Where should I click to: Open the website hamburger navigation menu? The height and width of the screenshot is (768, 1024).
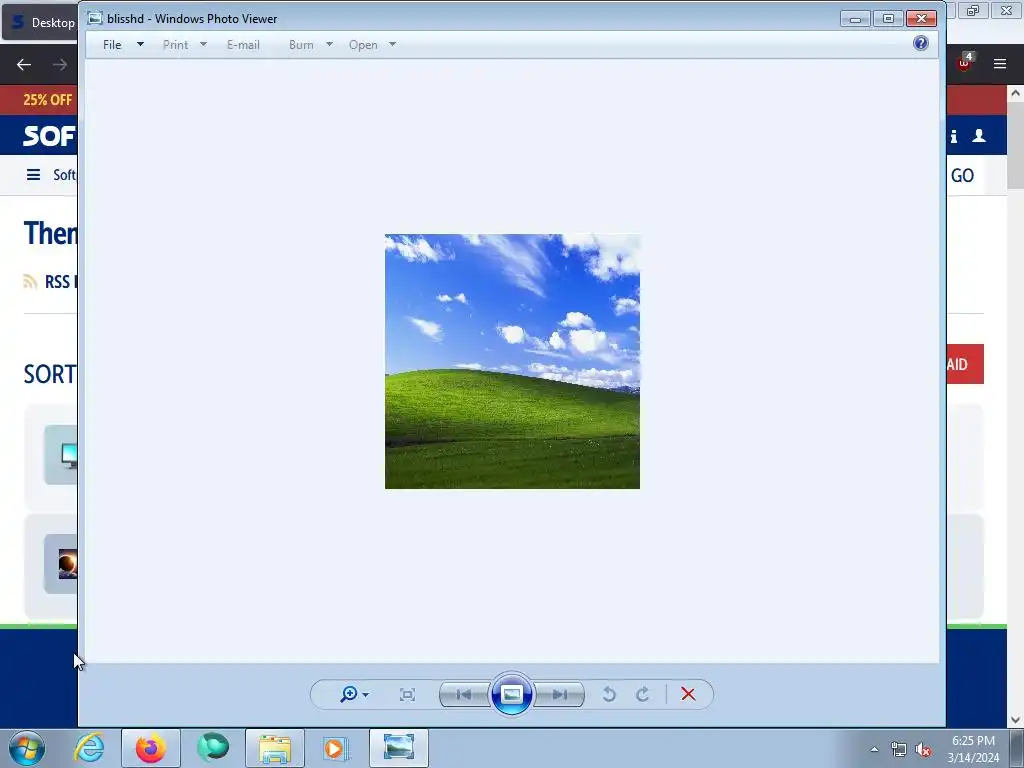(33, 174)
